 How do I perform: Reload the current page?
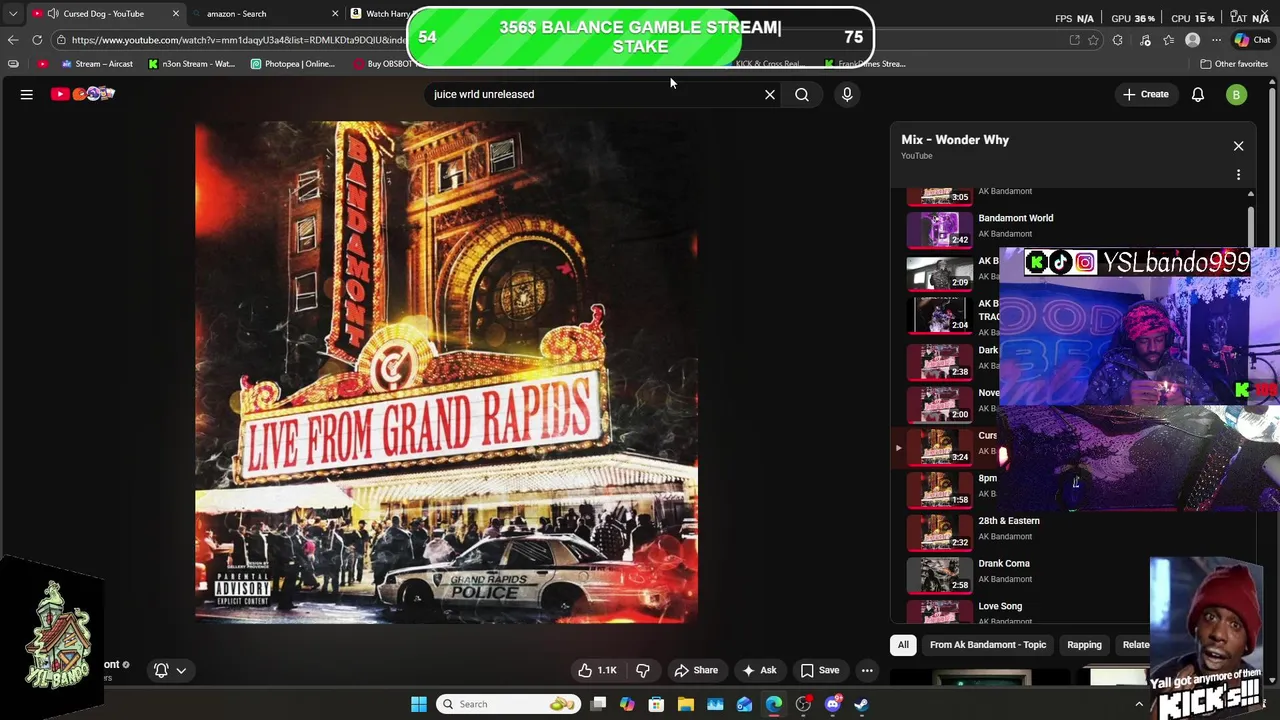(37, 40)
